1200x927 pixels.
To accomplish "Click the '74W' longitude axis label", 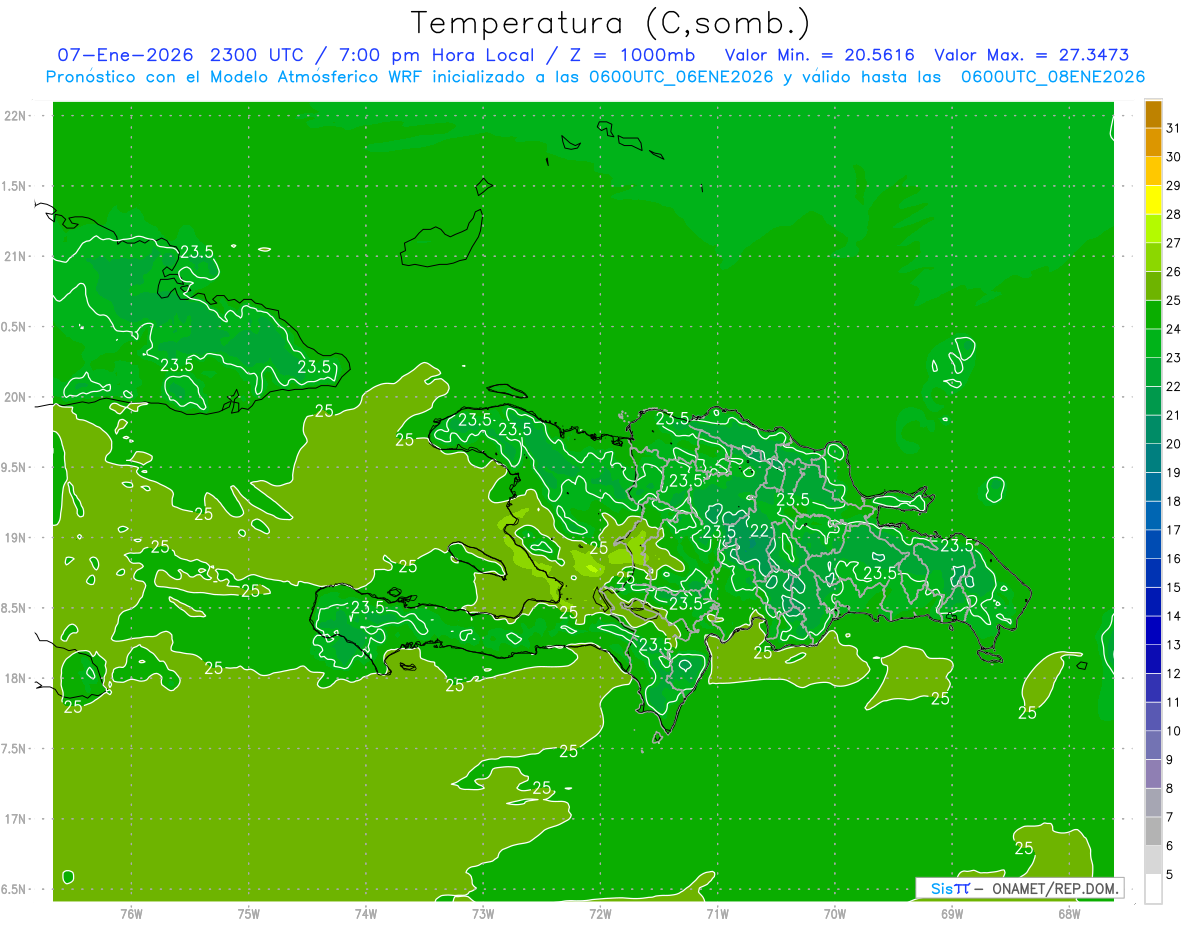I will click(366, 913).
